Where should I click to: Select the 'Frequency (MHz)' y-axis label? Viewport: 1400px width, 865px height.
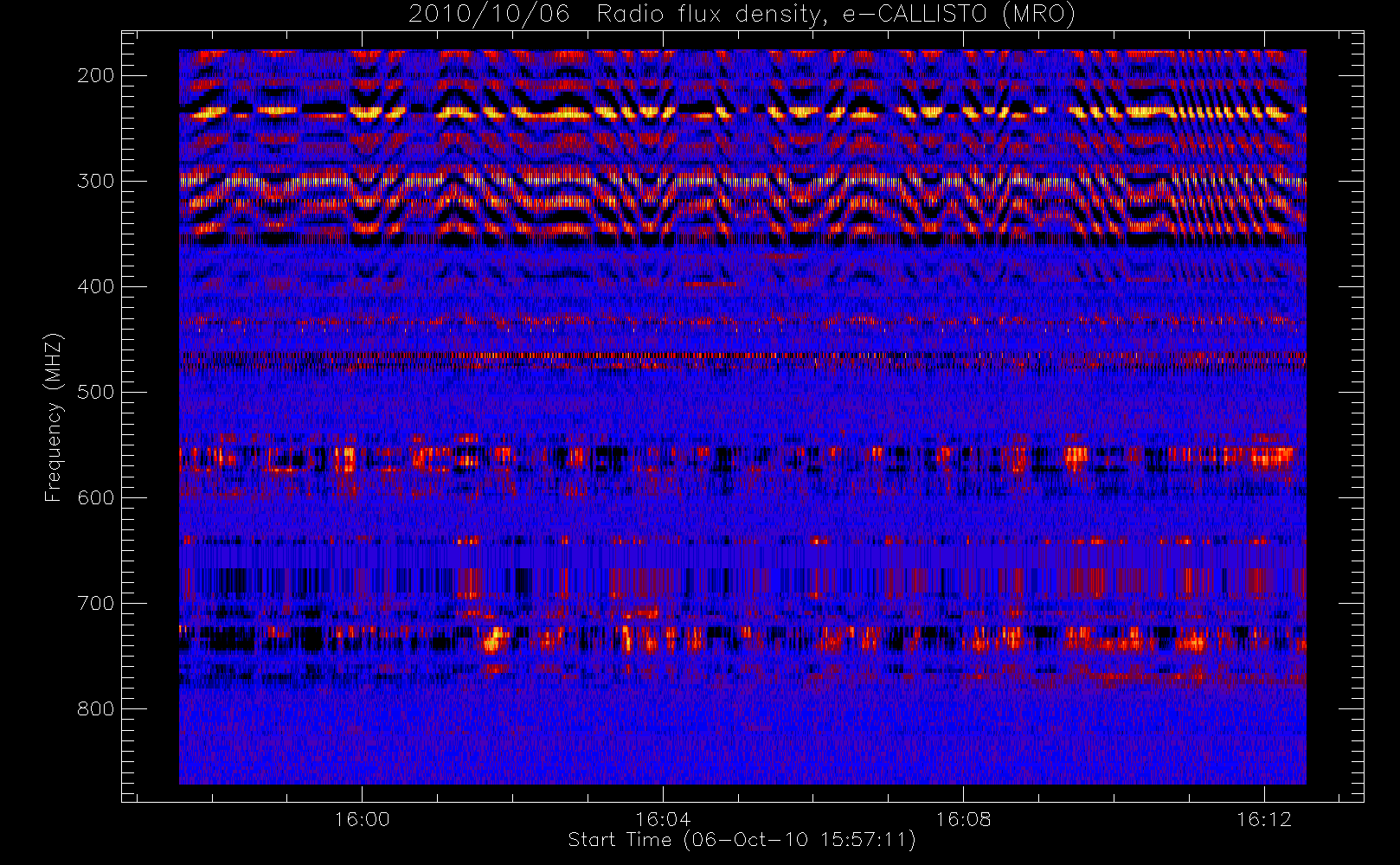click(x=54, y=417)
